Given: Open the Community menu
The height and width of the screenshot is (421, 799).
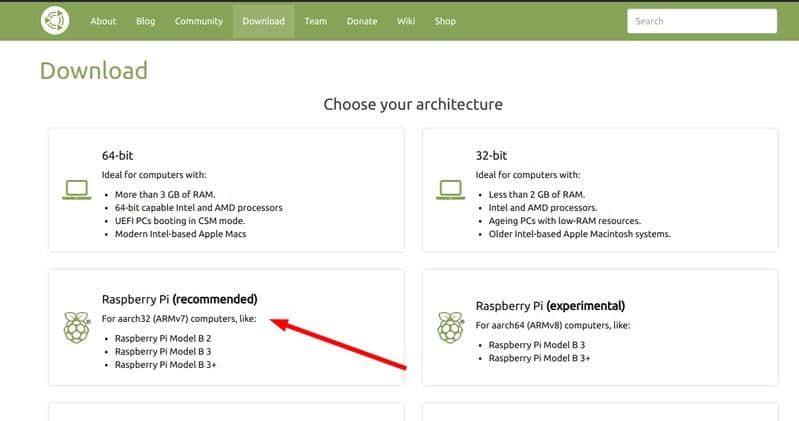Looking at the screenshot, I should [x=199, y=21].
